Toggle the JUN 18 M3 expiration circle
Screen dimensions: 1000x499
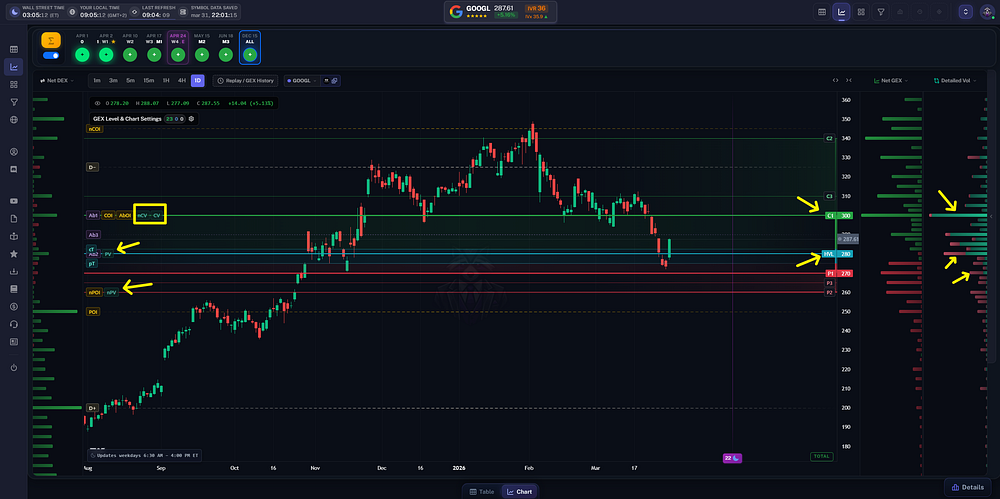226,55
